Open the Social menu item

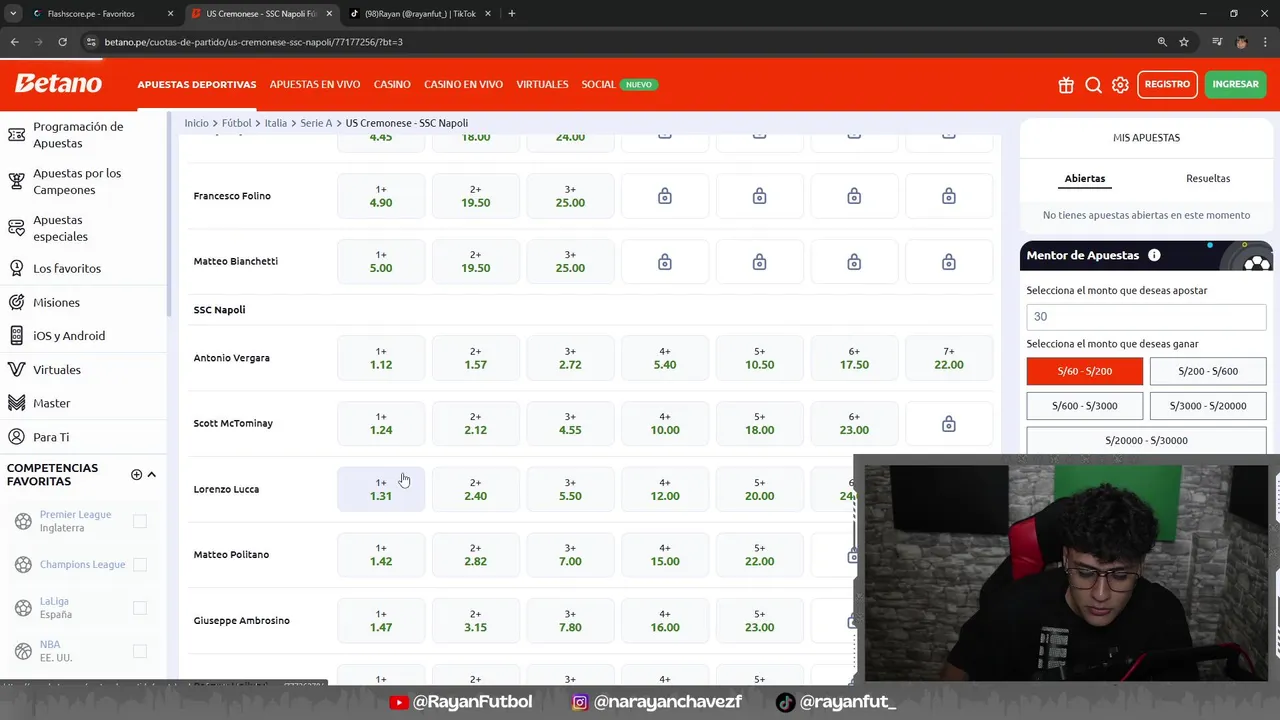click(598, 85)
